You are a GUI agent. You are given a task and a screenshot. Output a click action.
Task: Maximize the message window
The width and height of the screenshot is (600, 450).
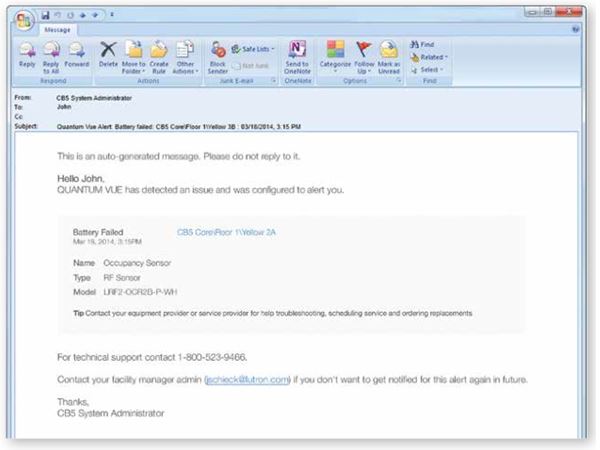(548, 12)
